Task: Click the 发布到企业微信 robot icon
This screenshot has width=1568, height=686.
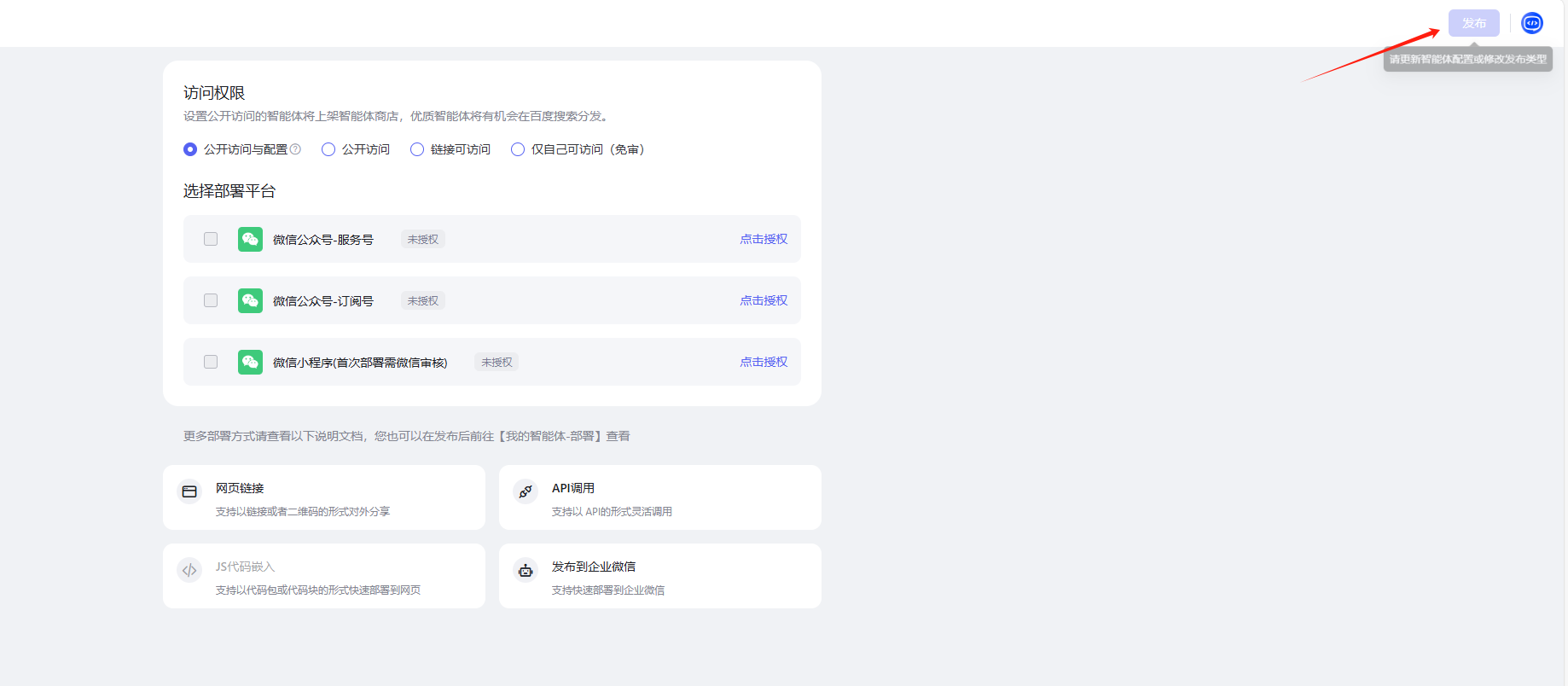Action: tap(526, 570)
